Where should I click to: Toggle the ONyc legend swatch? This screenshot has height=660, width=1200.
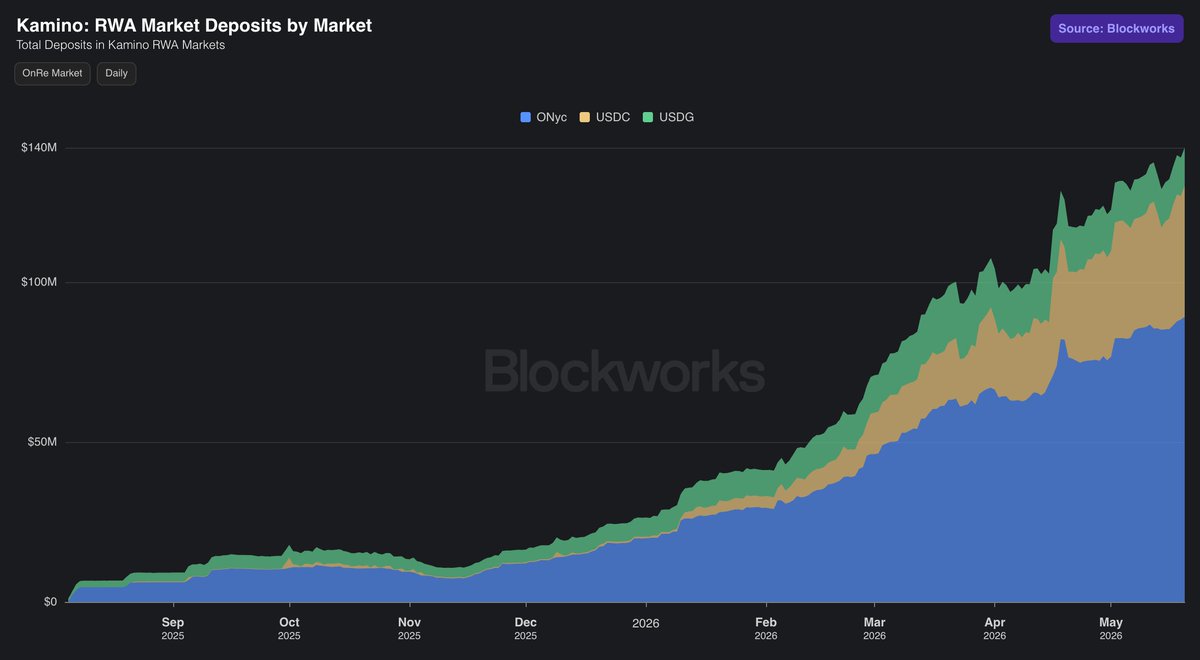[x=526, y=117]
